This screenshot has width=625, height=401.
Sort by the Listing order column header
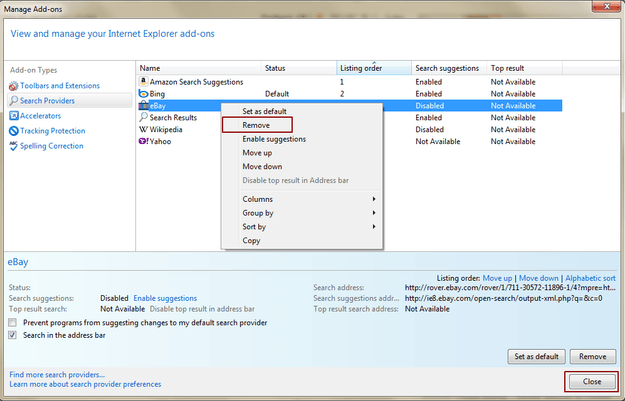pos(374,68)
